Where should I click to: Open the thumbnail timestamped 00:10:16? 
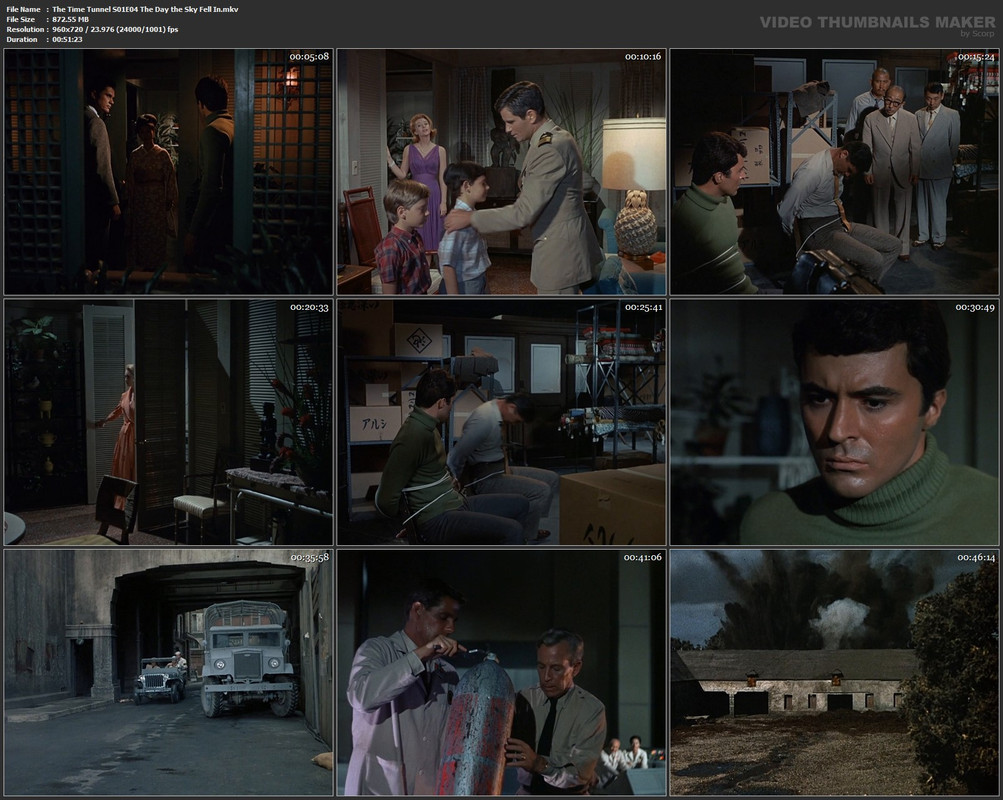(502, 171)
